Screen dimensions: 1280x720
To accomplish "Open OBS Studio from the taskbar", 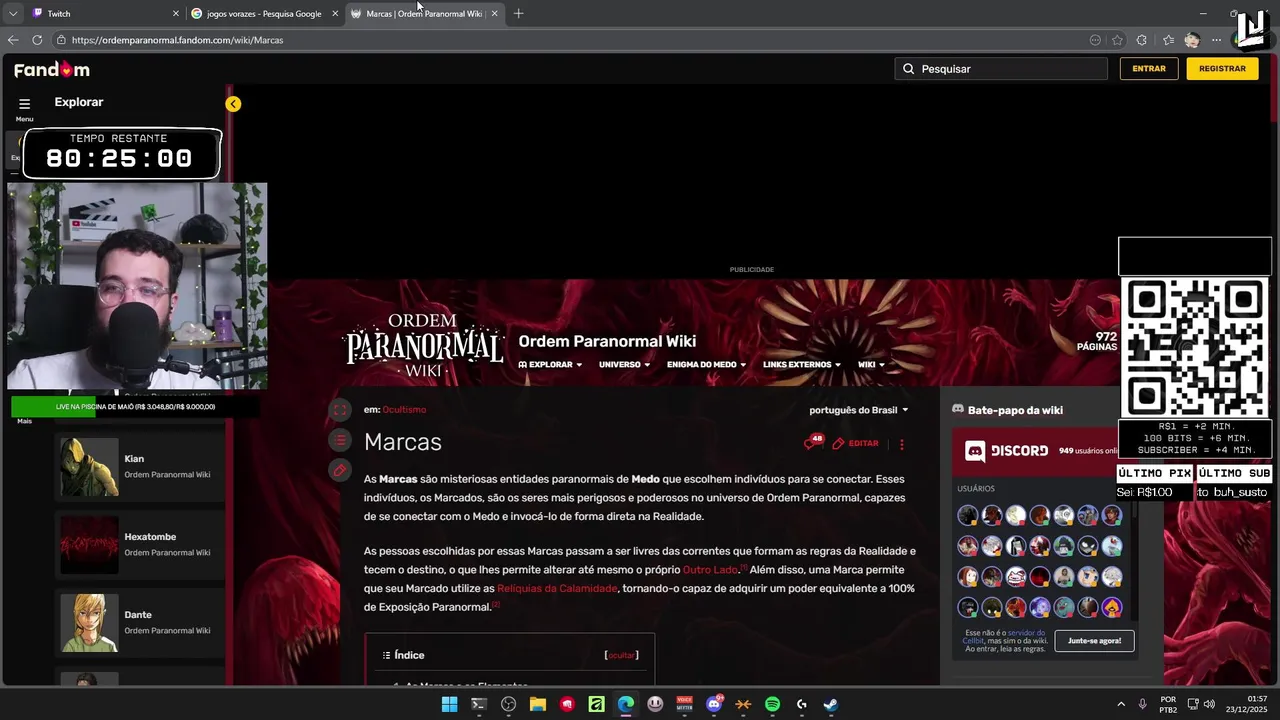I will [x=508, y=704].
